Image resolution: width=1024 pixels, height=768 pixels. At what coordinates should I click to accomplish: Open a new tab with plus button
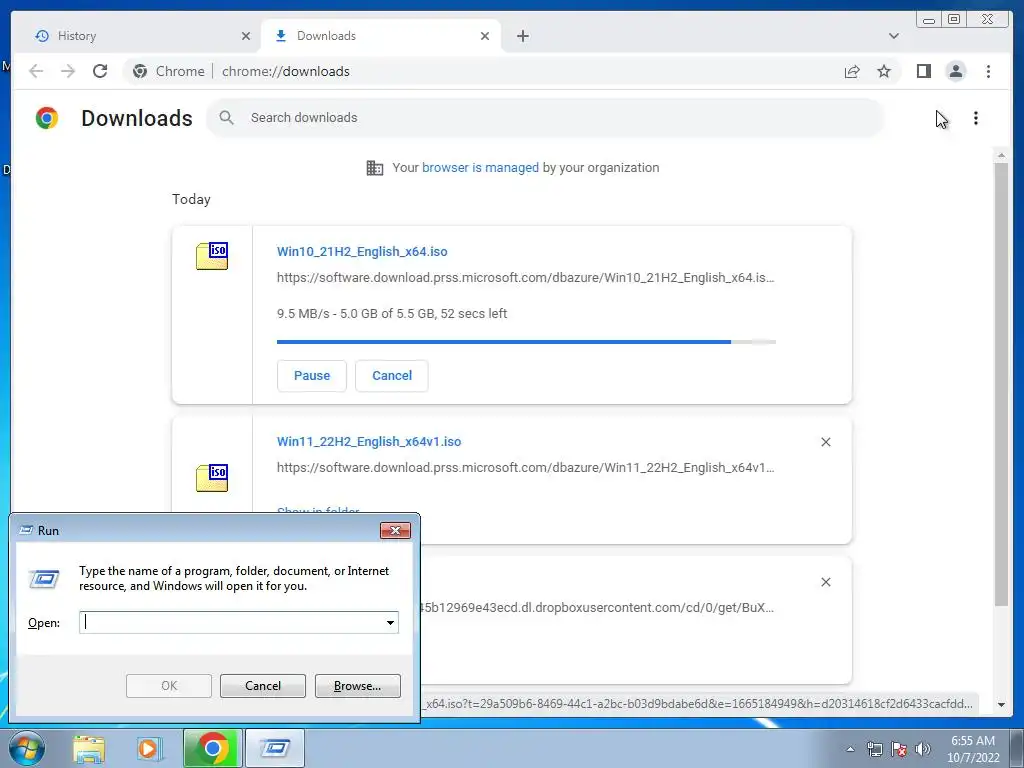coord(522,36)
